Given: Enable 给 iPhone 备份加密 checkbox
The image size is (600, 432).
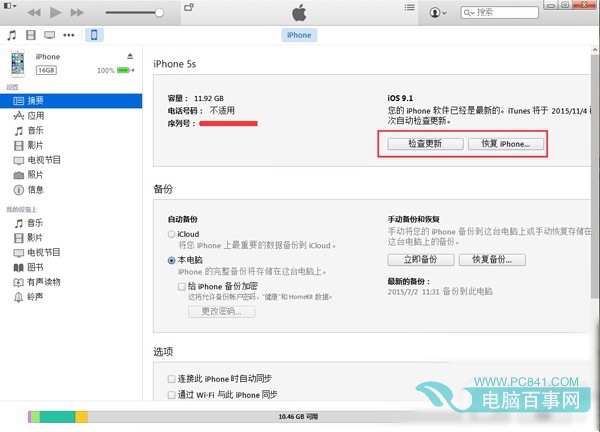Looking at the screenshot, I should pos(182,286).
